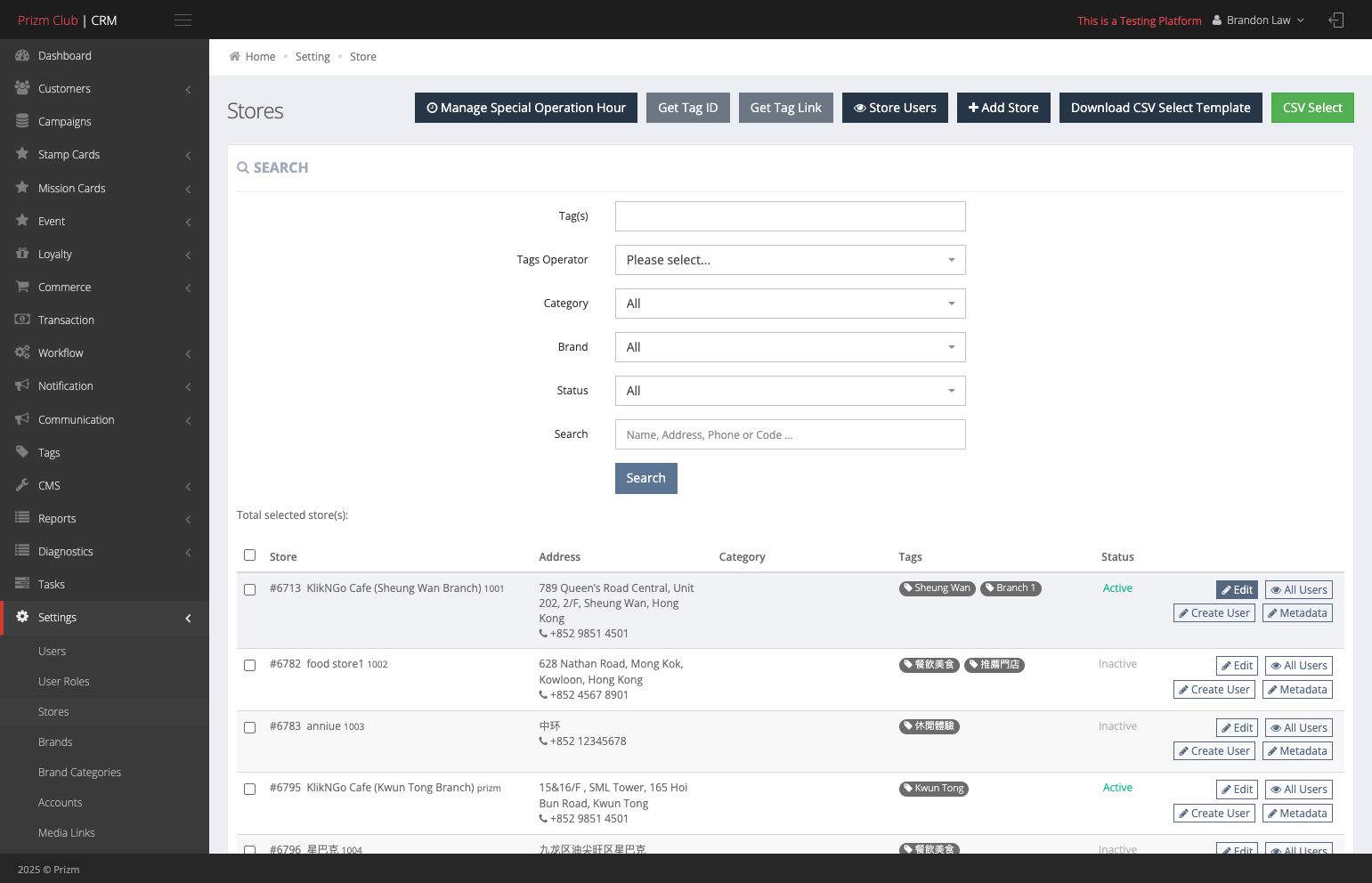The height and width of the screenshot is (883, 1372).
Task: Click the blue Search button
Action: pos(645,478)
